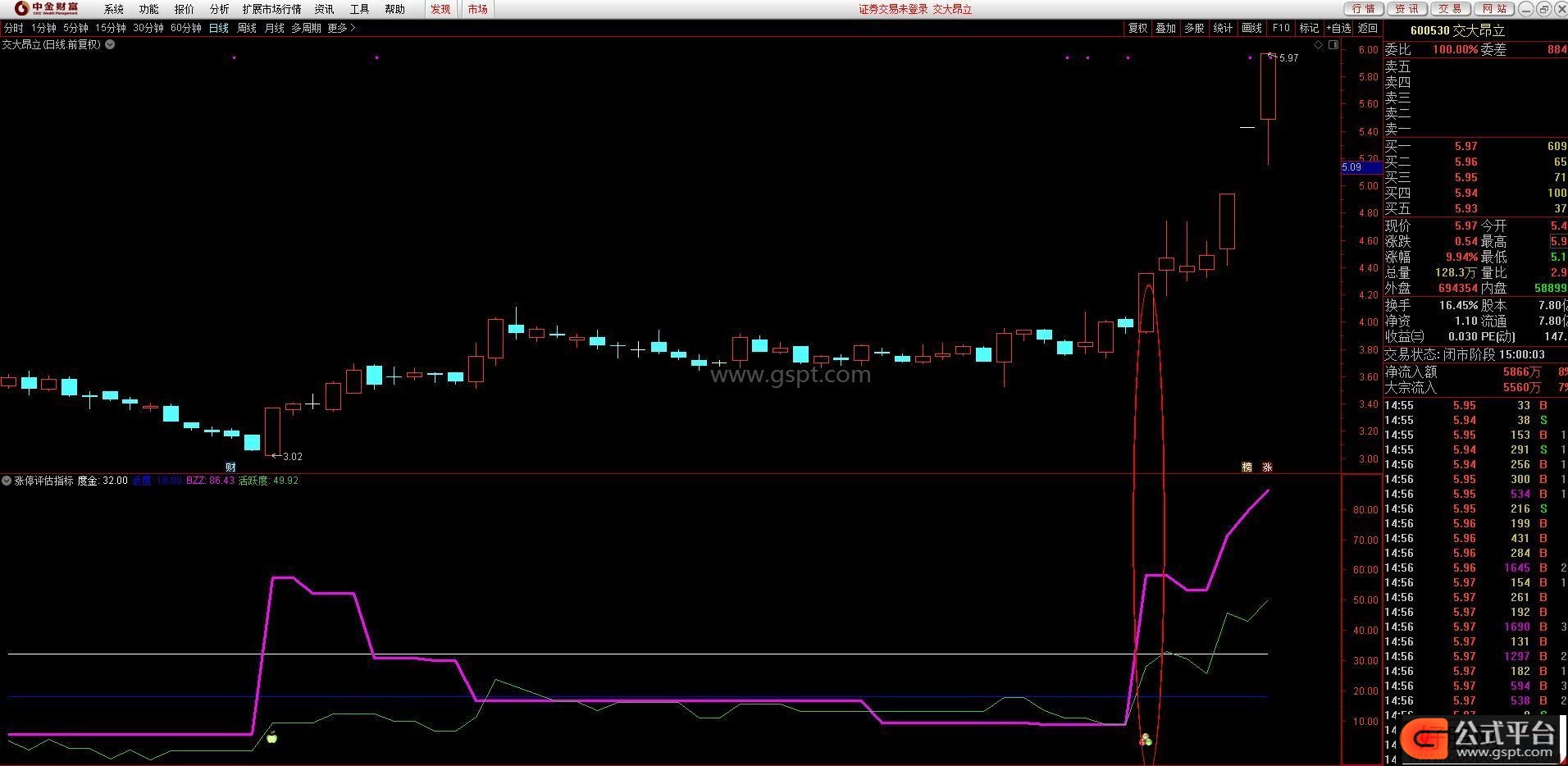Click the 叠加 overlay toolbar button

[x=1165, y=28]
